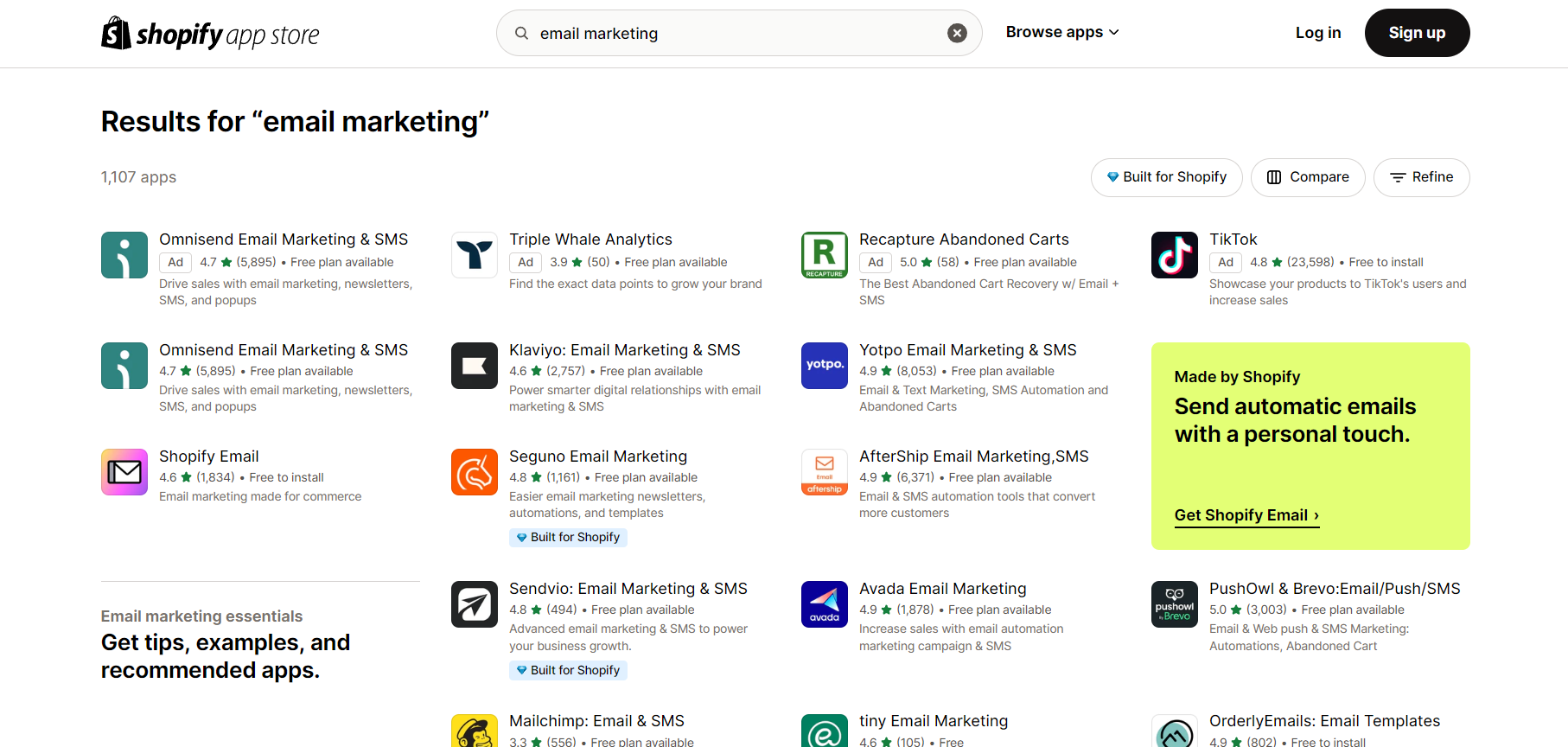Open the Compare apps tool
1568x747 pixels.
[1307, 177]
